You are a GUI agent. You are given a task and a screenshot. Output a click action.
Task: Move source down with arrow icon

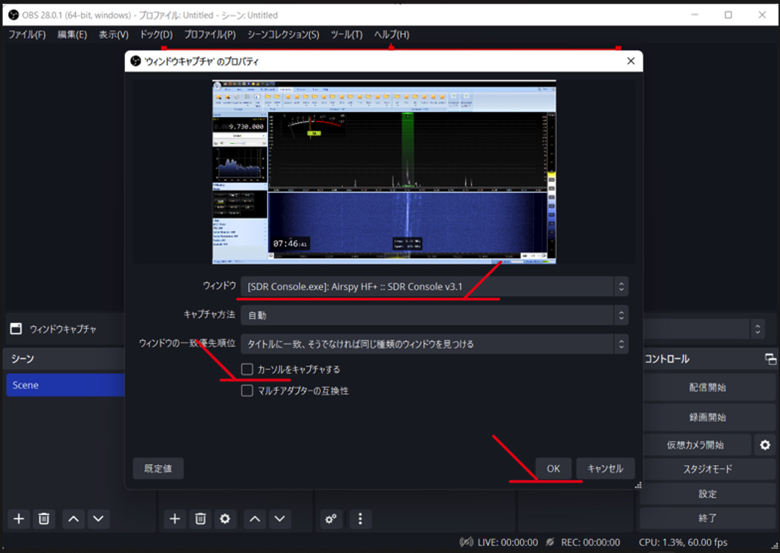[280, 519]
